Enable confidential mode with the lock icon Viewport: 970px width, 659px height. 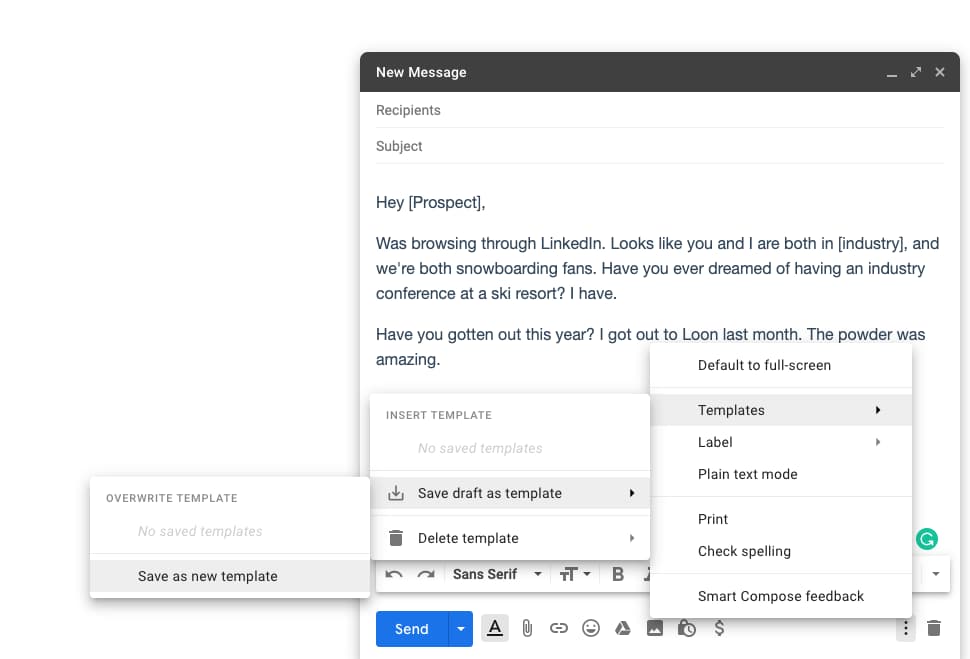point(687,628)
